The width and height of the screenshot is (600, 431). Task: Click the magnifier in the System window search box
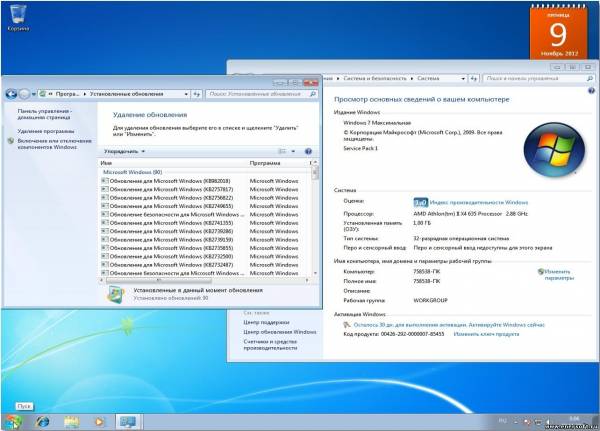[x=590, y=78]
